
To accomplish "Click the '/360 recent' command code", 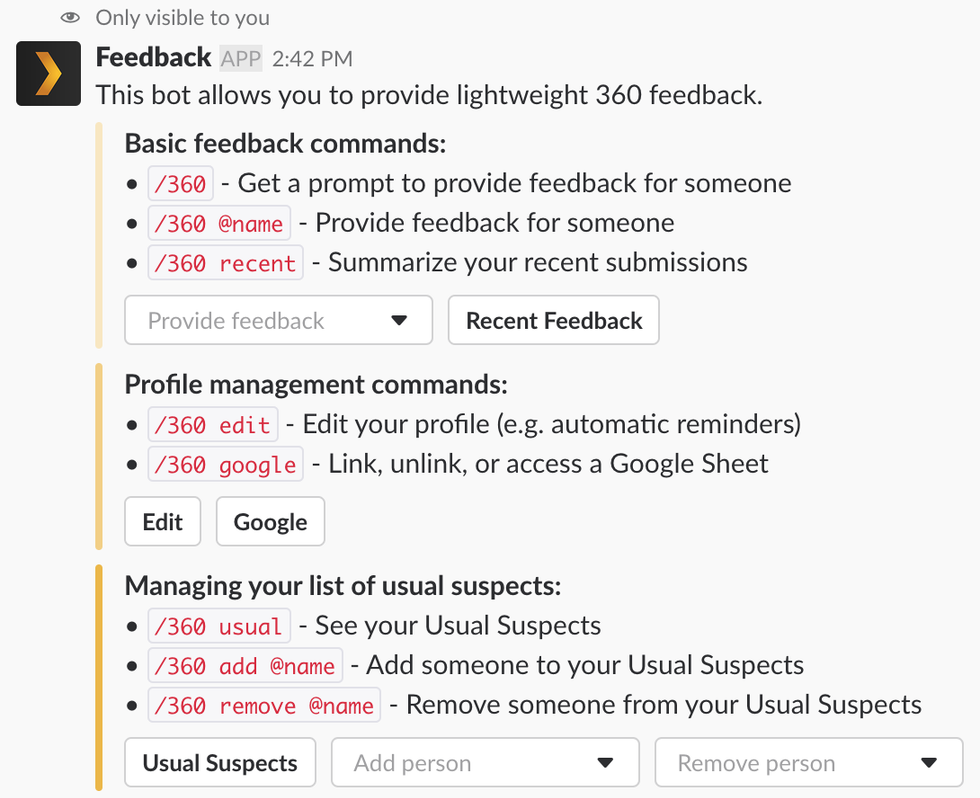I will (225, 263).
